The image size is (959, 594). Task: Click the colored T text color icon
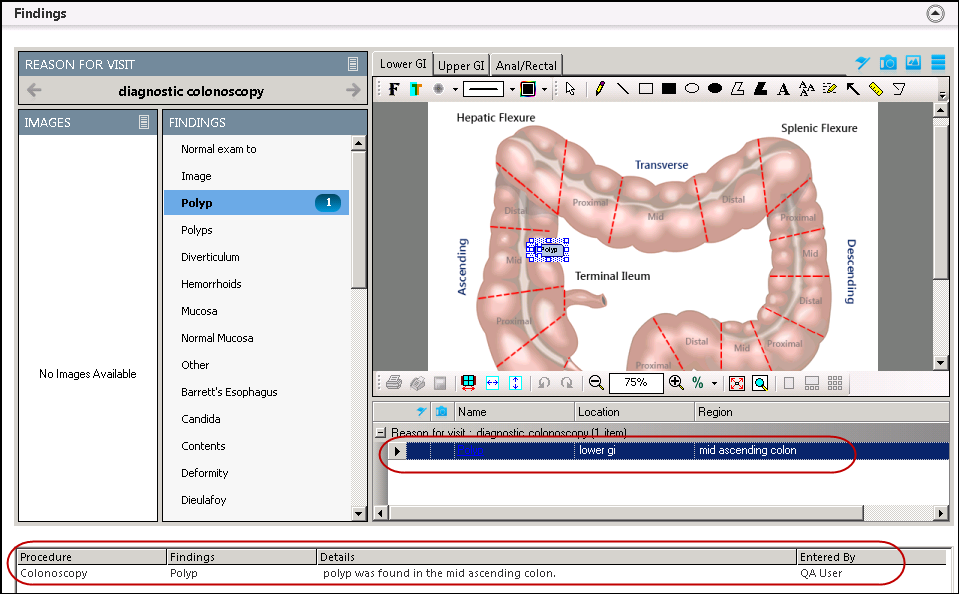coord(416,89)
